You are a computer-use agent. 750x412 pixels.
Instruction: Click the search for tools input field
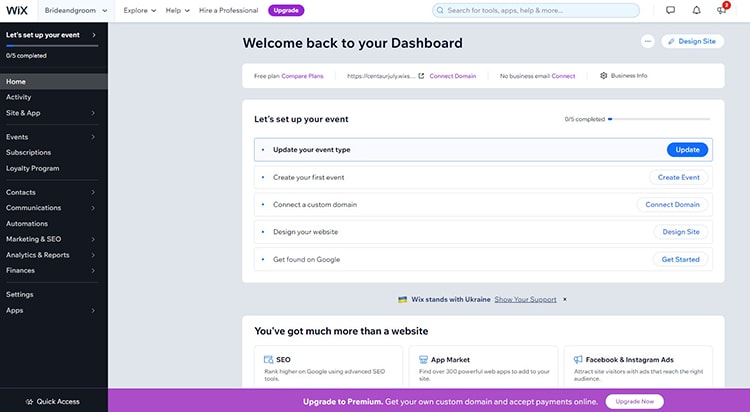[x=536, y=10]
